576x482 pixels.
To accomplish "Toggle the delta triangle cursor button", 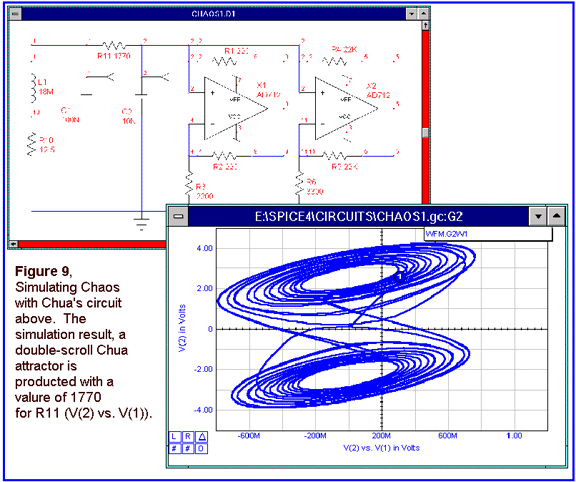I will coord(202,436).
